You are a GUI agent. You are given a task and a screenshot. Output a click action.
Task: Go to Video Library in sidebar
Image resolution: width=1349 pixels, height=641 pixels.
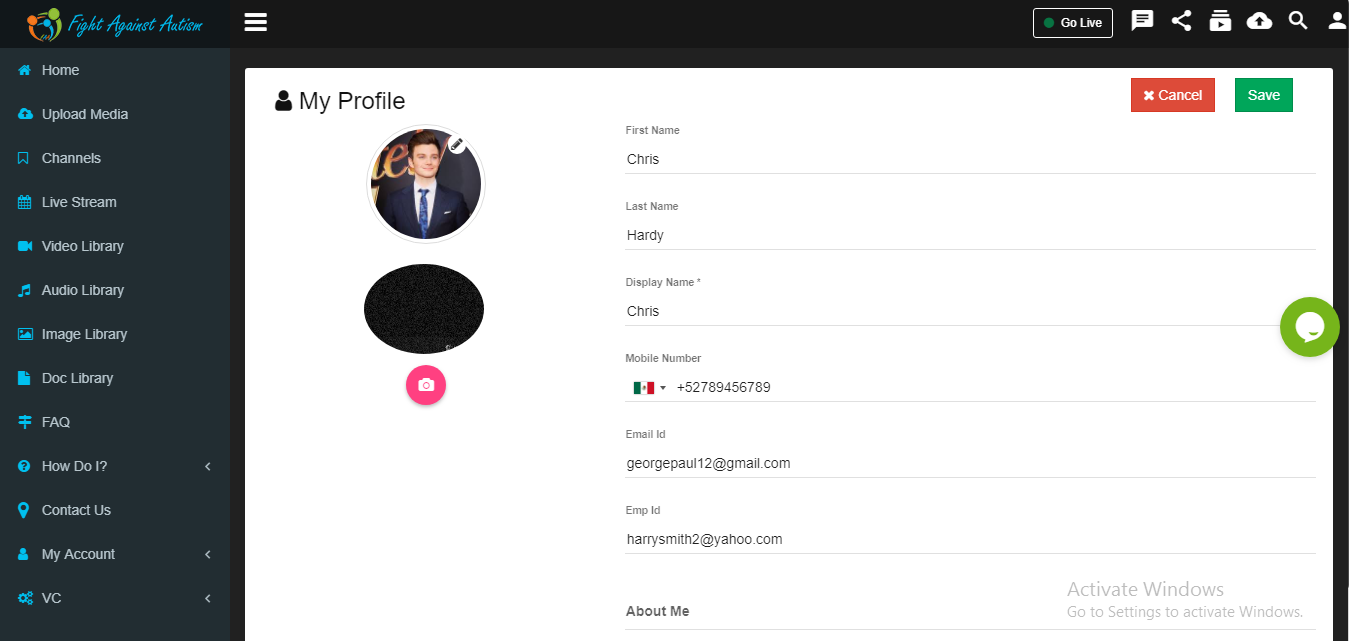[115, 246]
